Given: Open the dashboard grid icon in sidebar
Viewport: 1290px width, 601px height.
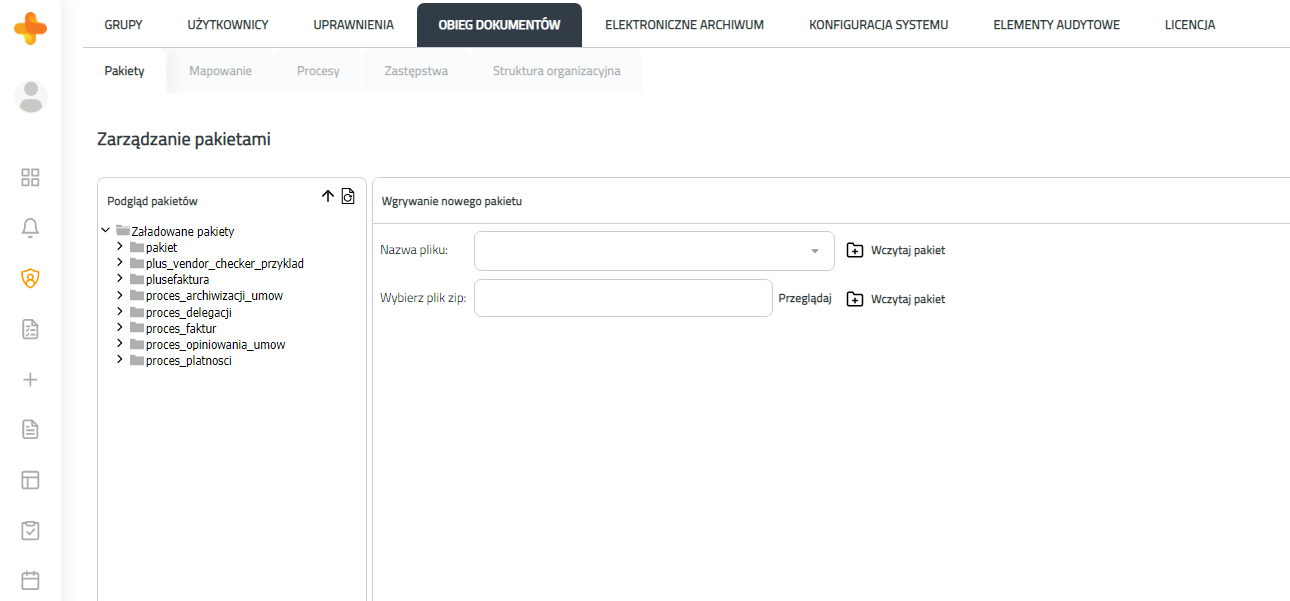Looking at the screenshot, I should [x=30, y=178].
